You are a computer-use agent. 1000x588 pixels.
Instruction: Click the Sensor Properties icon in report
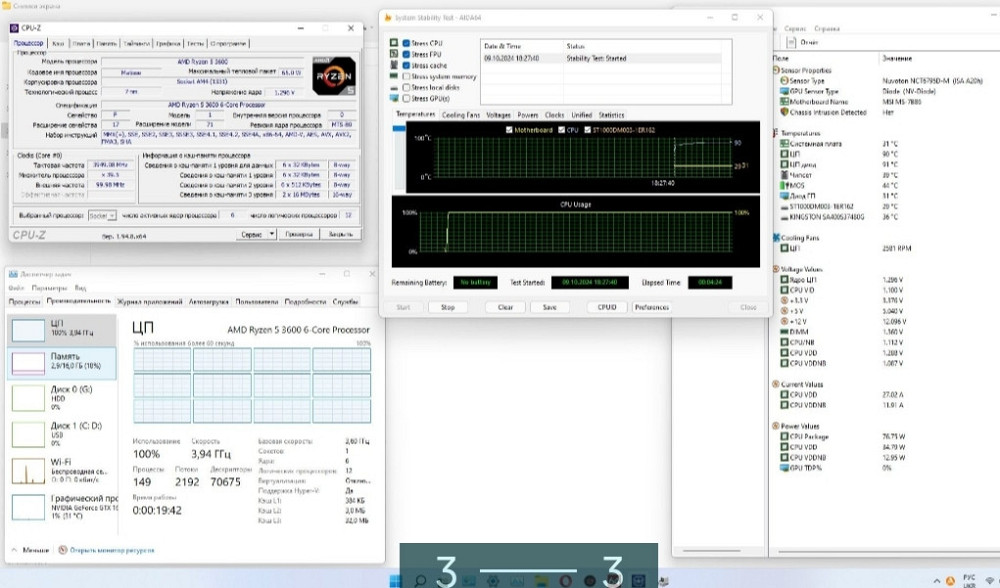click(x=778, y=71)
